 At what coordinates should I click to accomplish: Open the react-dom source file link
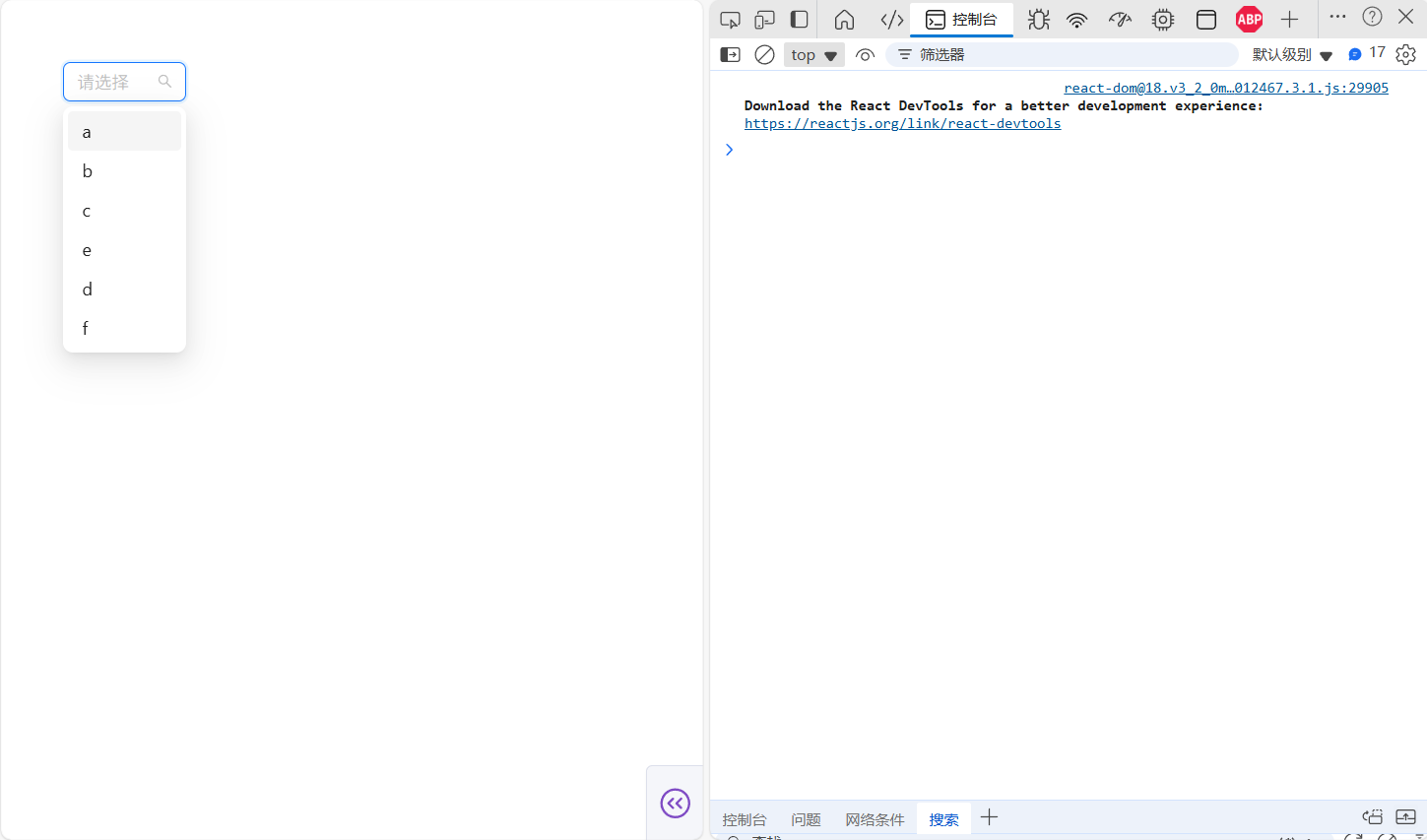click(1226, 89)
